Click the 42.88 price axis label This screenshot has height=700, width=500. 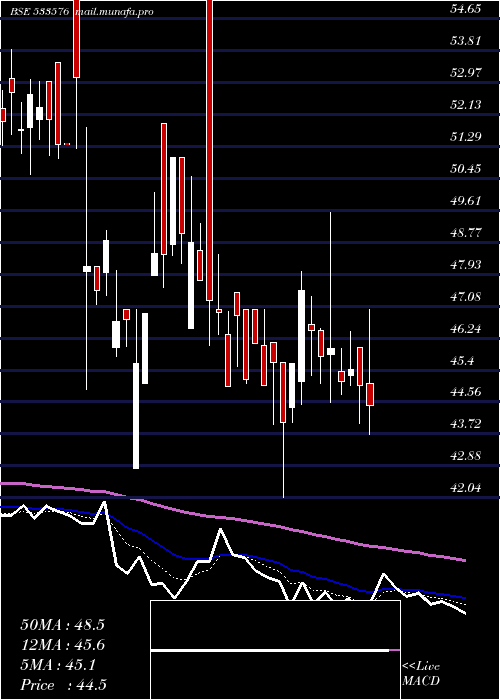(466, 456)
